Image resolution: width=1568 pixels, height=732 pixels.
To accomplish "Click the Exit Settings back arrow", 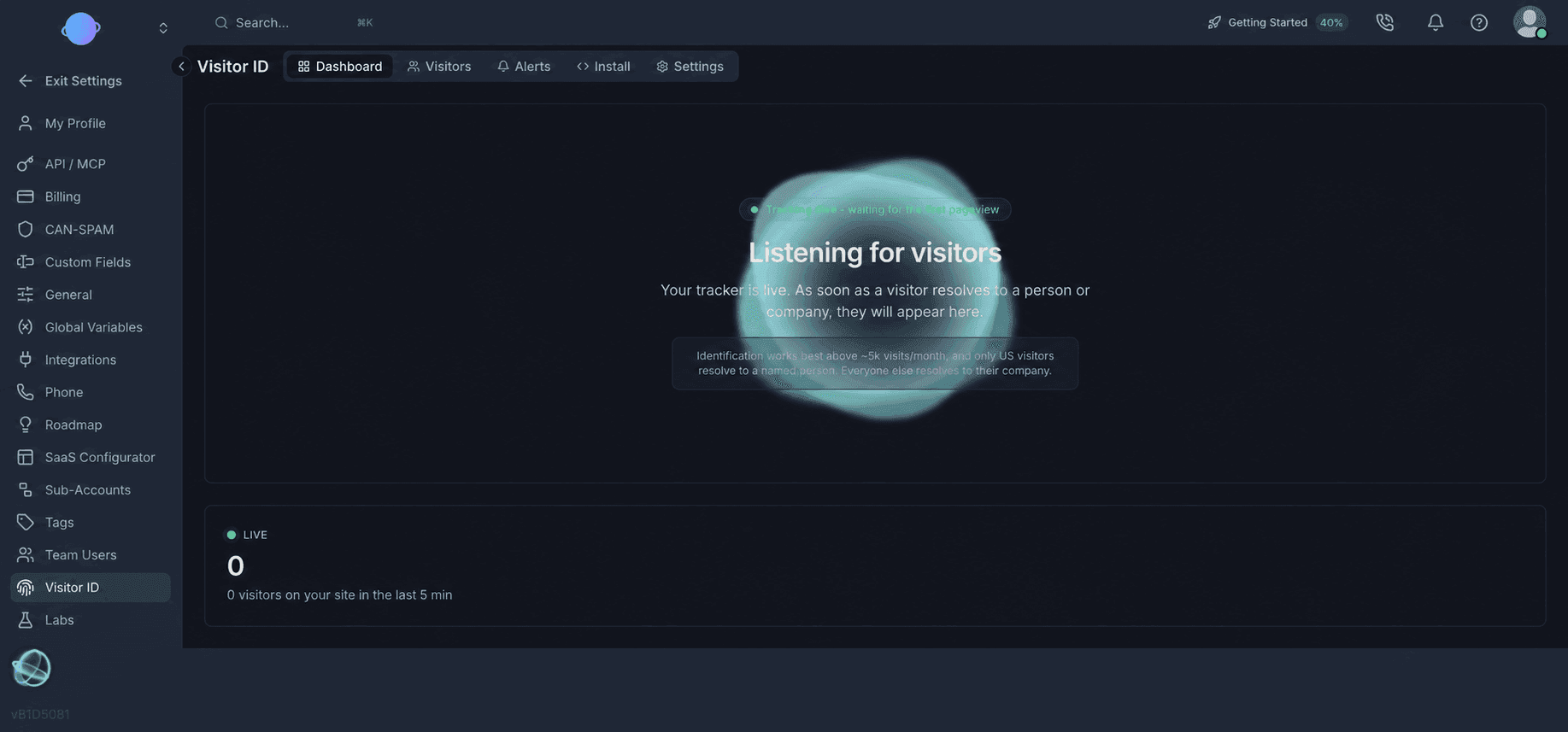I will [x=26, y=81].
